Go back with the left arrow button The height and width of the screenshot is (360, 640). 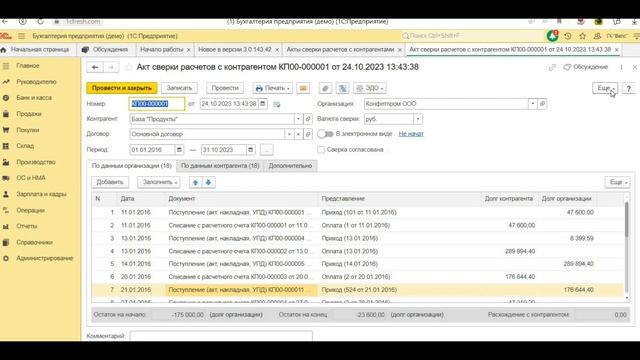[x=95, y=67]
